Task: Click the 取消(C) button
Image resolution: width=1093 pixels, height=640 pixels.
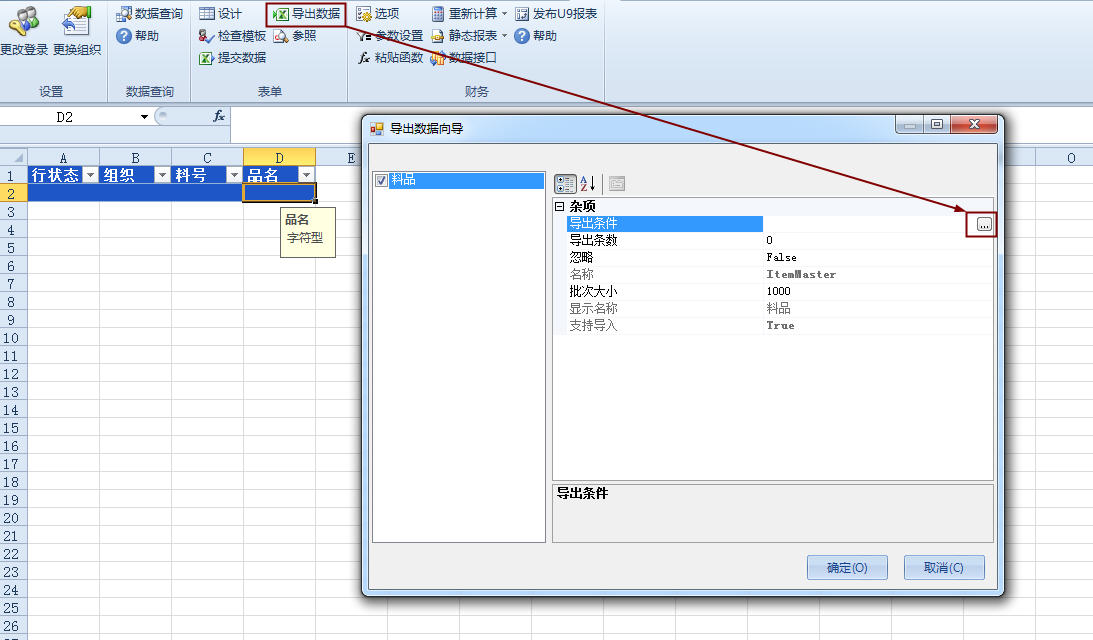Action: (x=943, y=568)
